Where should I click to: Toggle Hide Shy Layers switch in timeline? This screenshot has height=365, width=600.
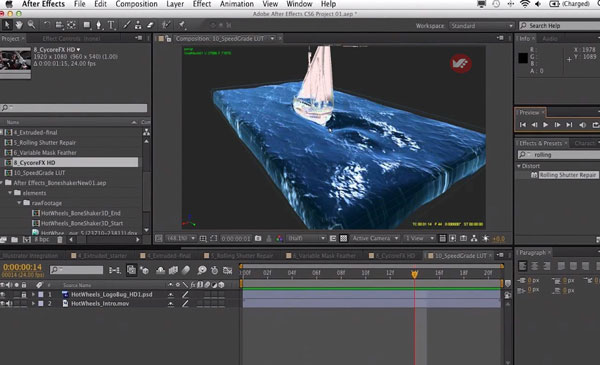pos(160,270)
